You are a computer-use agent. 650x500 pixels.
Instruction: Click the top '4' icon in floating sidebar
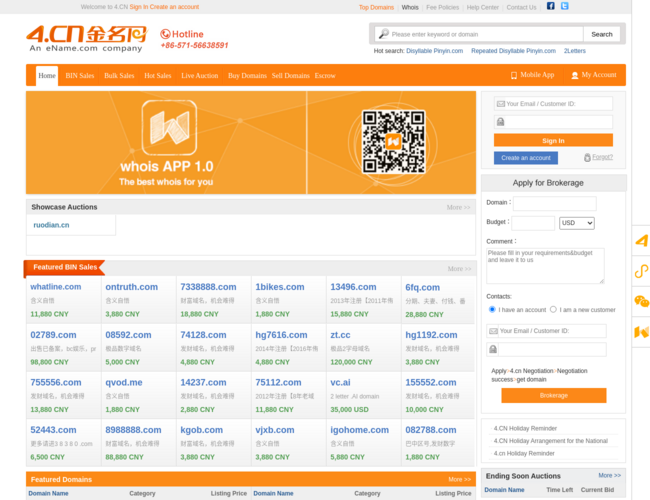pos(641,241)
